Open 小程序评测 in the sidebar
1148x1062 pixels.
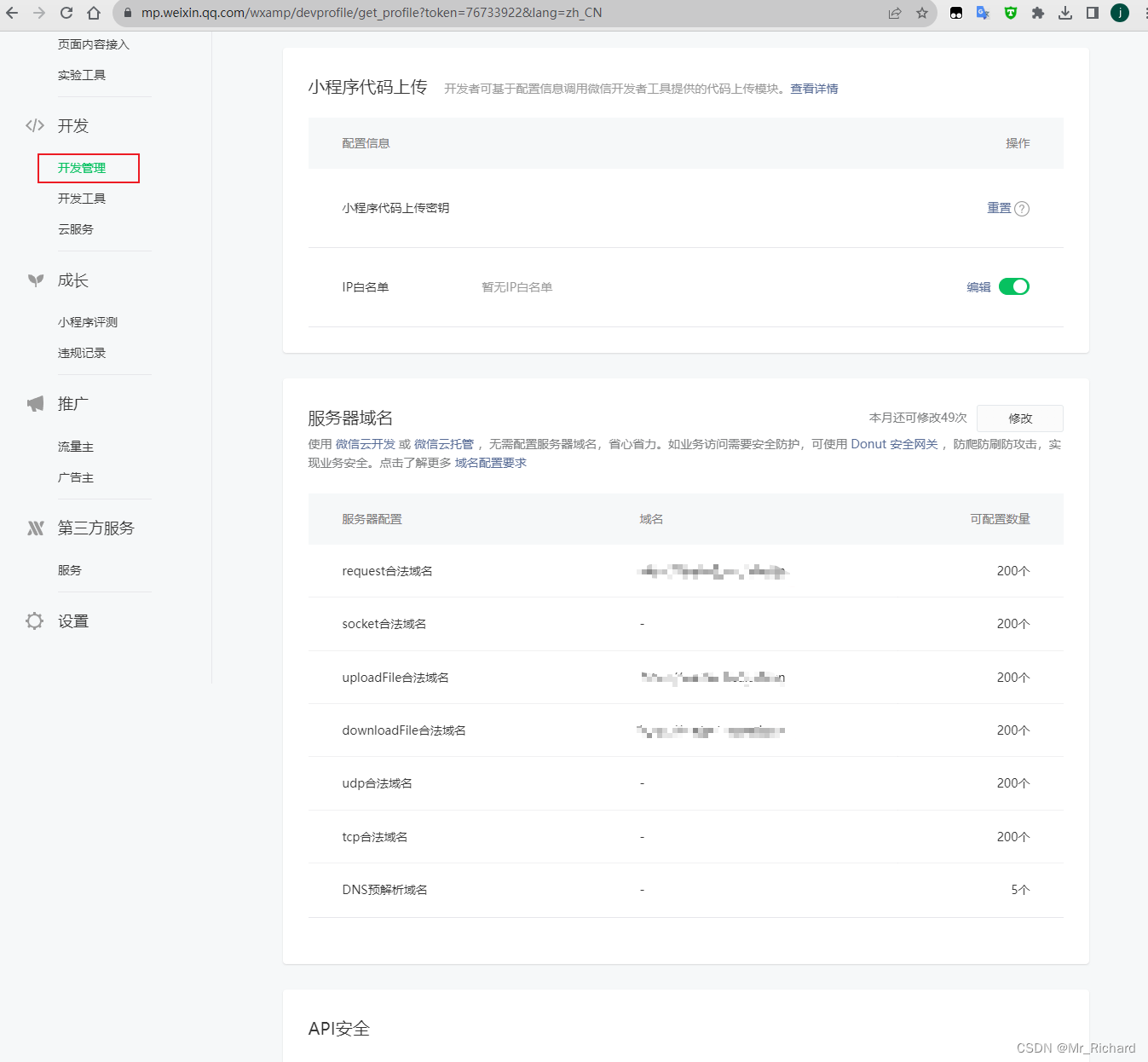click(x=88, y=322)
